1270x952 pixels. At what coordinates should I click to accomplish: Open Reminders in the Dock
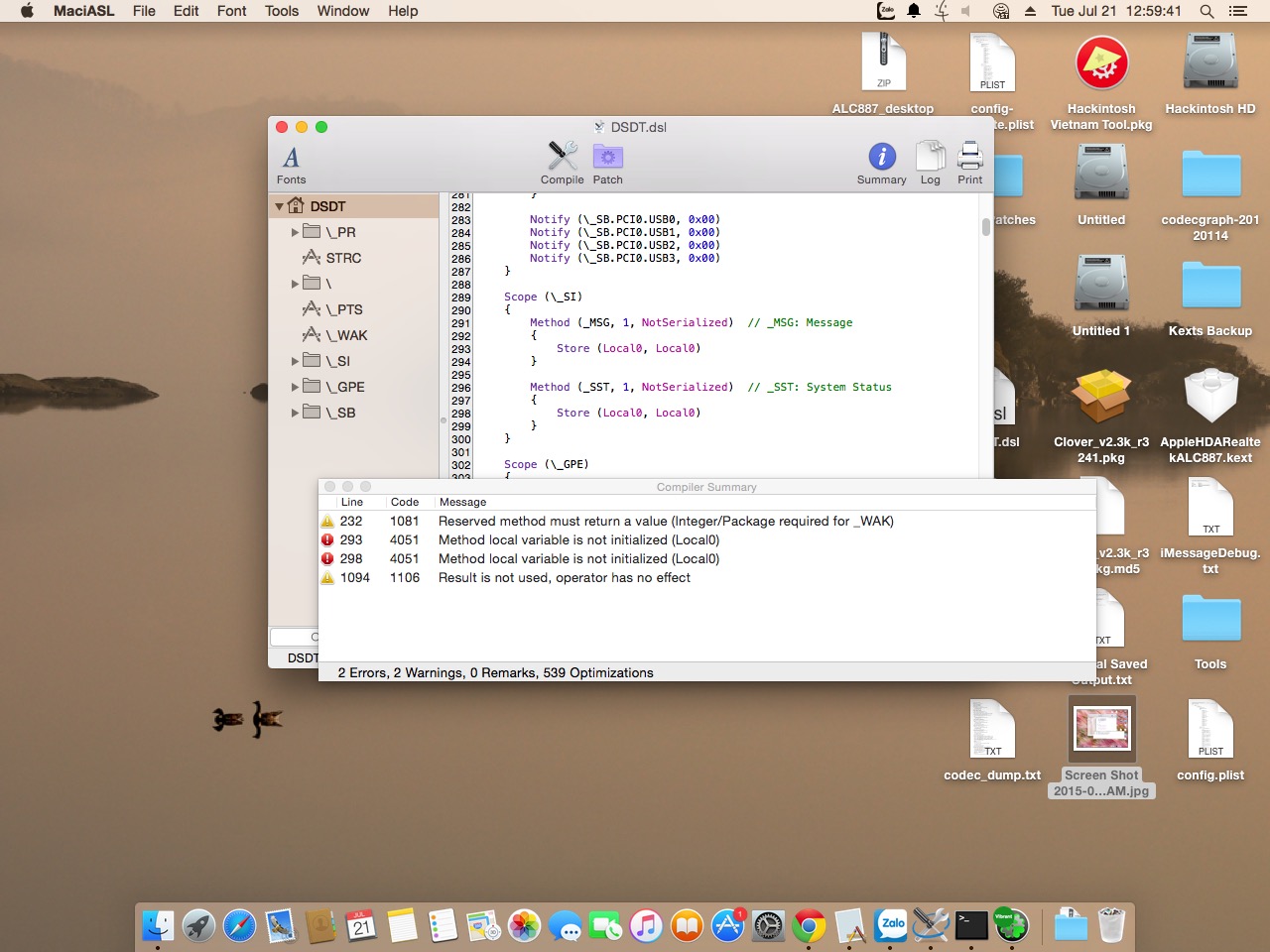(x=443, y=926)
